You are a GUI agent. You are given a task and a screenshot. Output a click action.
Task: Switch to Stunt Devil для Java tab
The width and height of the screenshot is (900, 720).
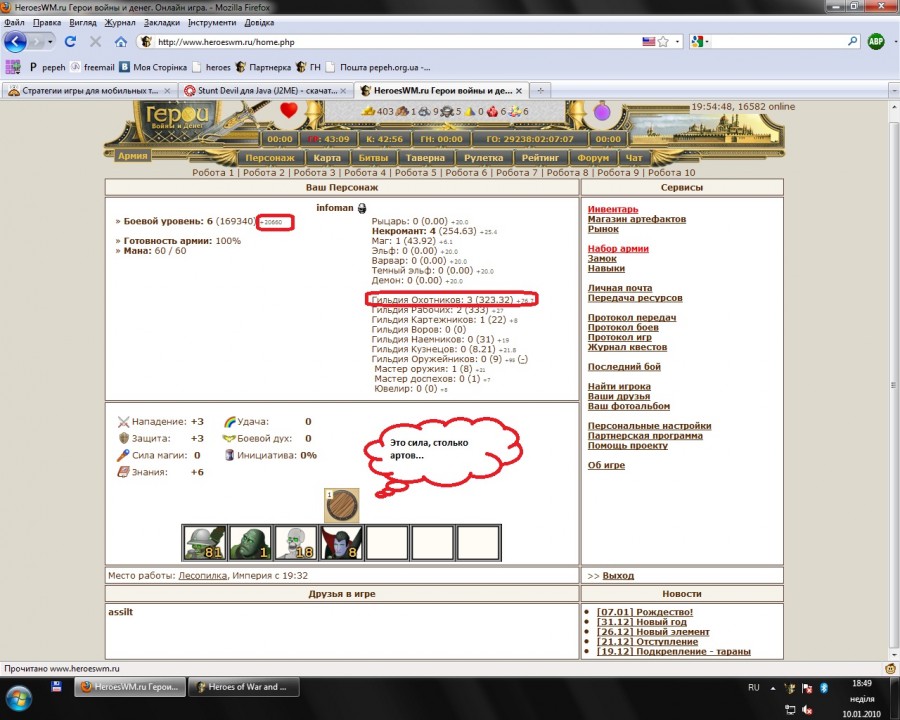[266, 91]
